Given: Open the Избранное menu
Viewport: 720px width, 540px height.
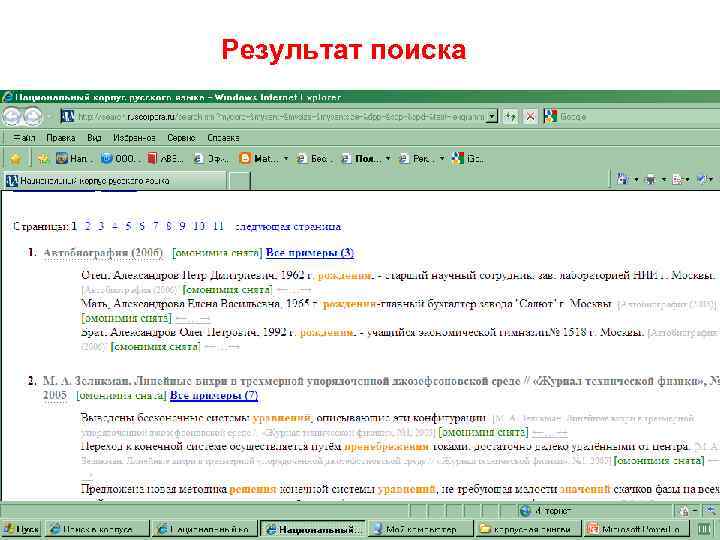Looking at the screenshot, I should tap(134, 138).
